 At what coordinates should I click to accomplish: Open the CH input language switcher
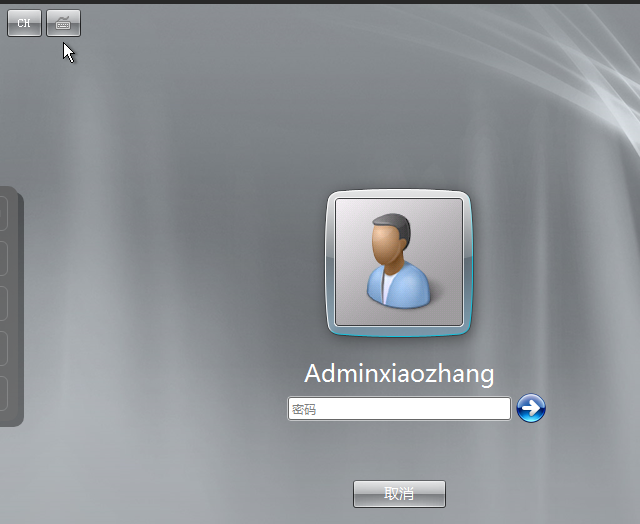pos(24,23)
